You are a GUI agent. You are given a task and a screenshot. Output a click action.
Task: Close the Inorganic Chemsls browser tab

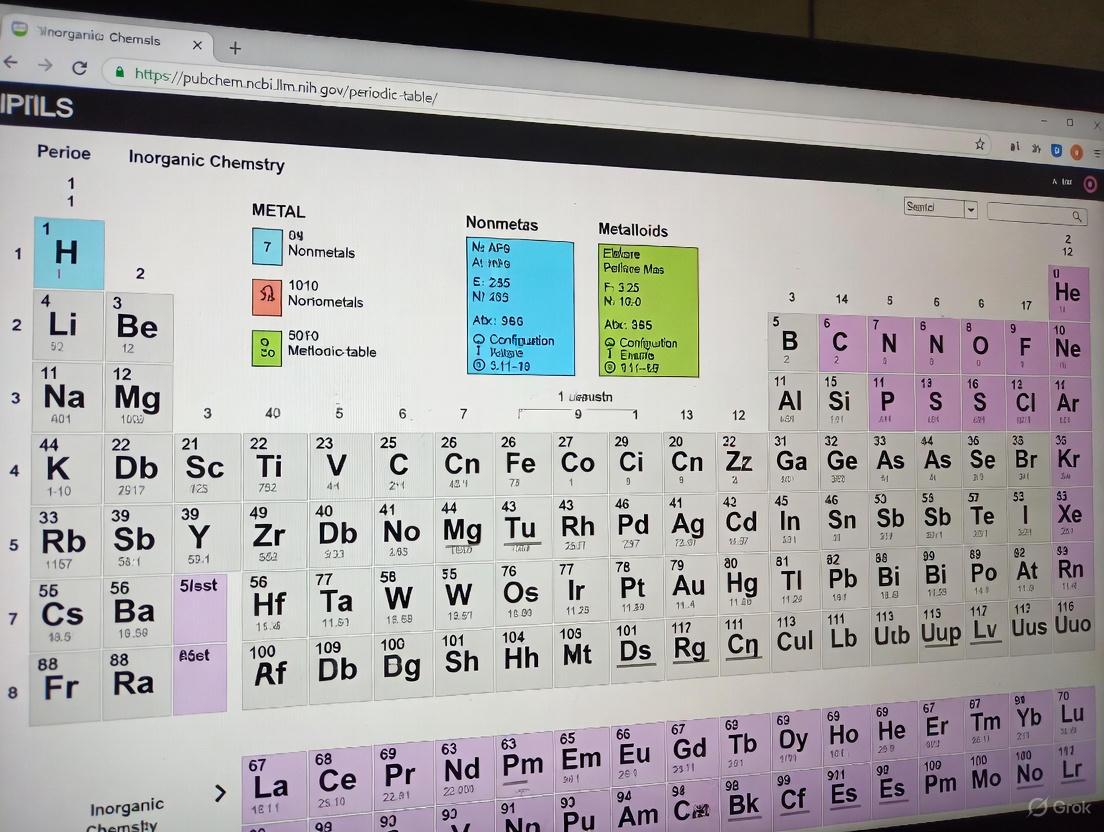tap(198, 45)
